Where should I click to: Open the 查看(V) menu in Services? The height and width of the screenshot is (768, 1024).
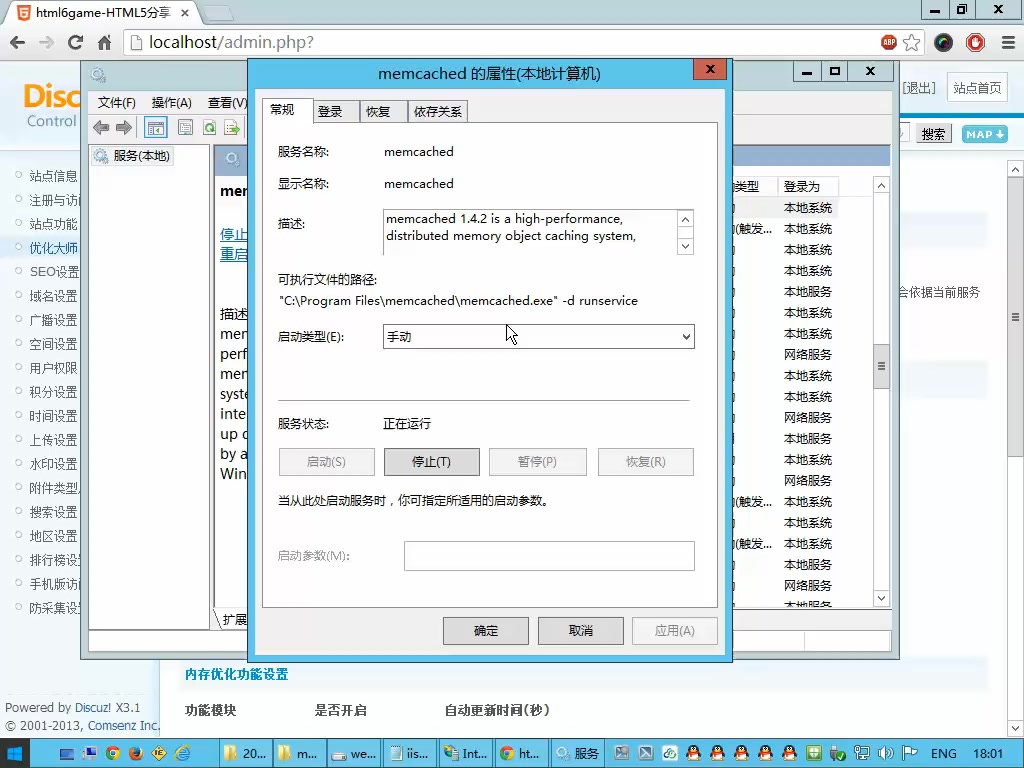pos(227,103)
